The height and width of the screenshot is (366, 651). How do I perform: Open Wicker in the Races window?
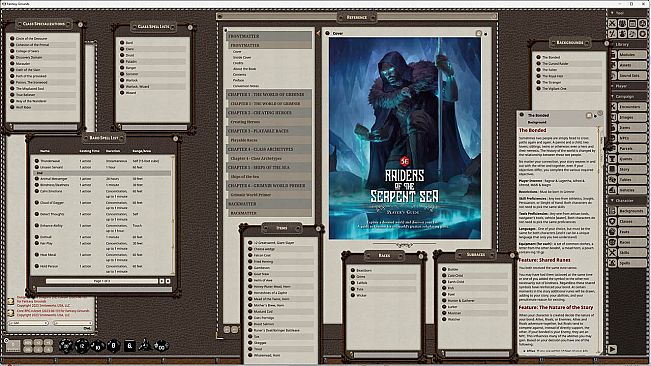pyautogui.click(x=361, y=295)
